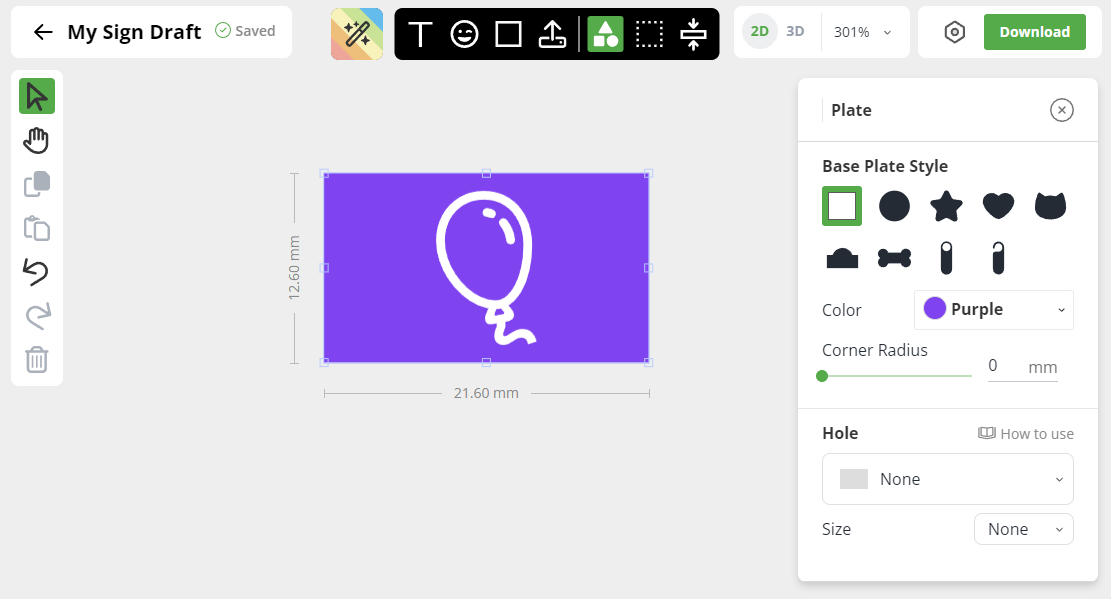
Task: Choose the heart base plate style
Action: (998, 206)
